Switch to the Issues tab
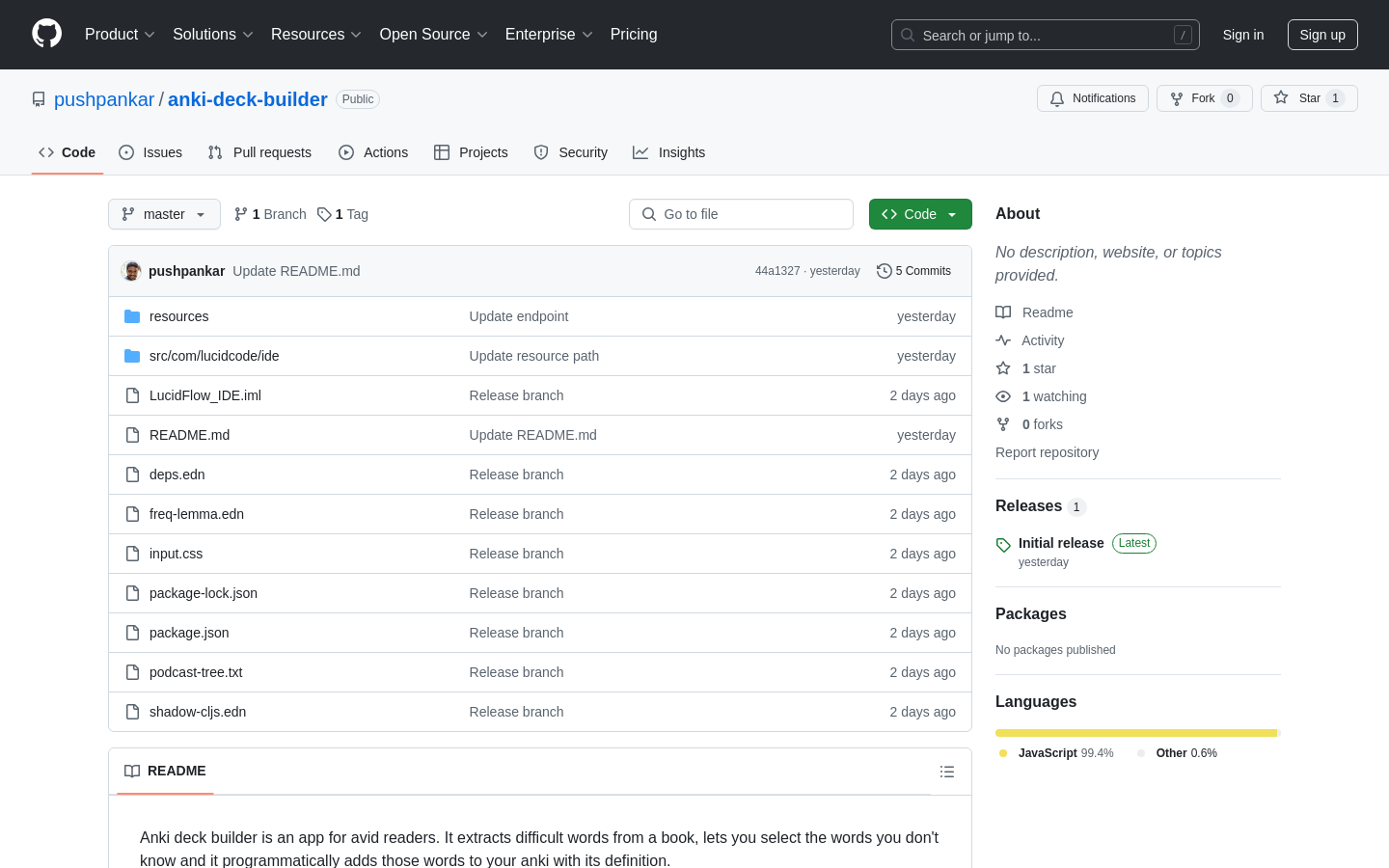The height and width of the screenshot is (868, 1389). click(150, 152)
